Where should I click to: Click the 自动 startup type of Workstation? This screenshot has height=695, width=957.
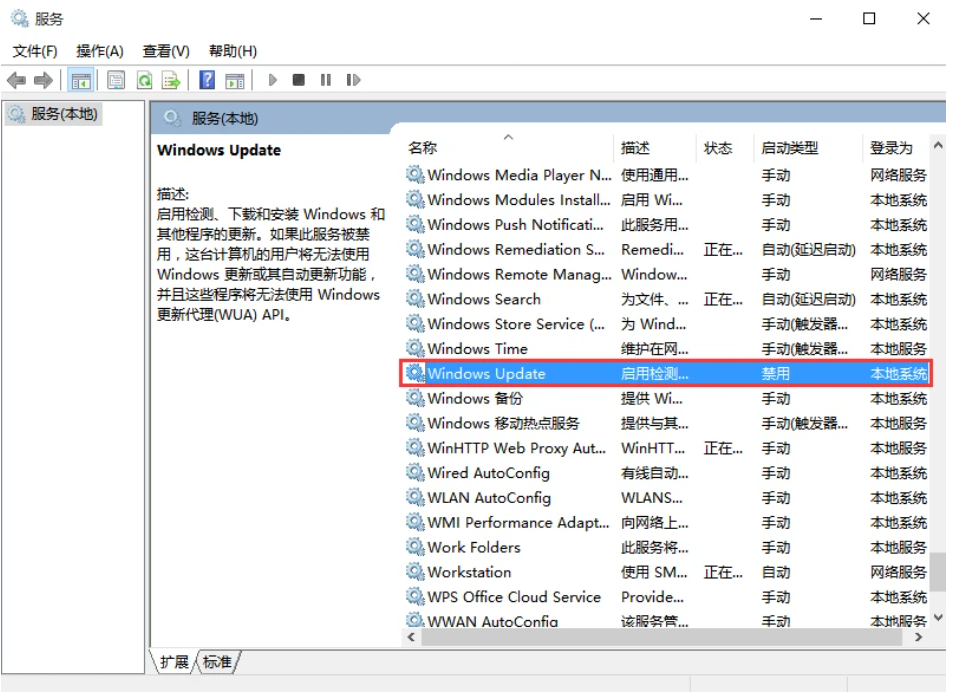click(x=776, y=572)
